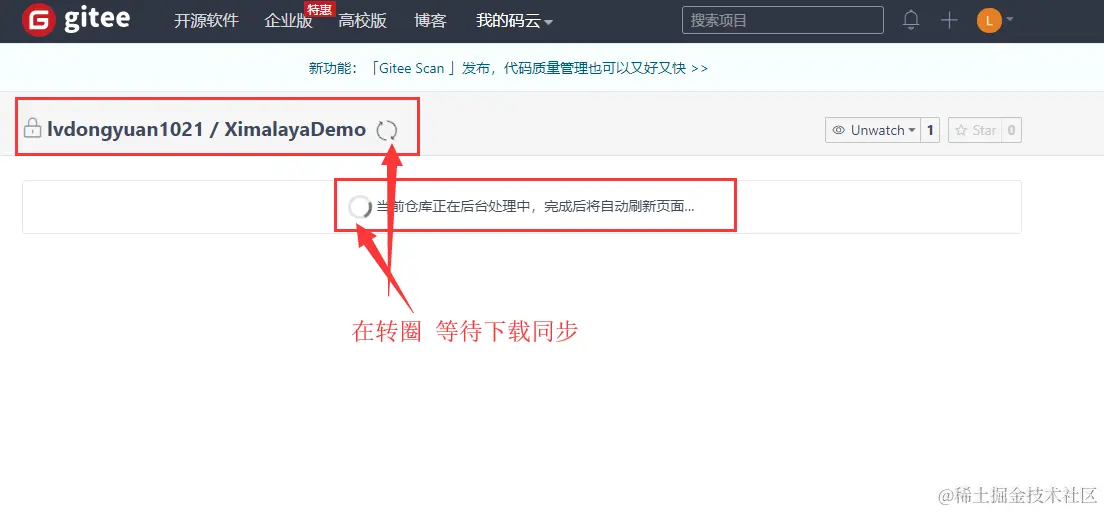The width and height of the screenshot is (1104, 512).
Task: Click the refresh spinner next to XimalayaDemo
Action: (x=387, y=130)
